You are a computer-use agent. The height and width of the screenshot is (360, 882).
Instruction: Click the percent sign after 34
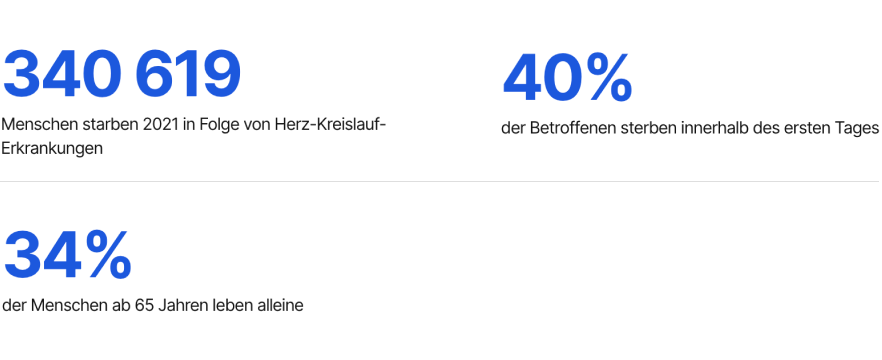[109, 256]
